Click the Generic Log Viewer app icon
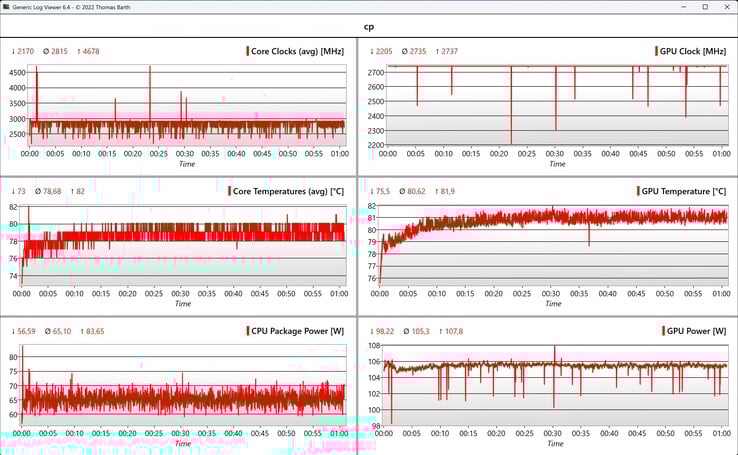This screenshot has height=455, width=738. (x=7, y=7)
